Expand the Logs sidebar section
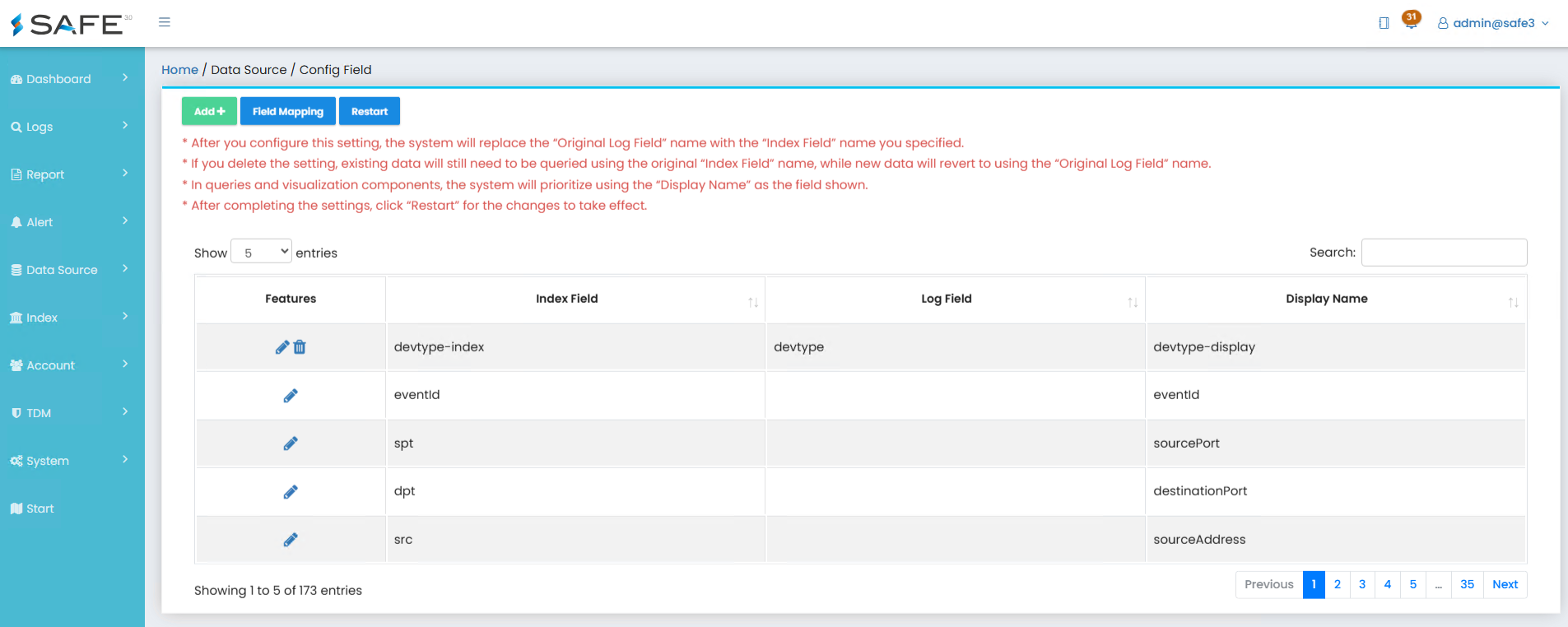The image size is (1568, 627). click(x=72, y=127)
